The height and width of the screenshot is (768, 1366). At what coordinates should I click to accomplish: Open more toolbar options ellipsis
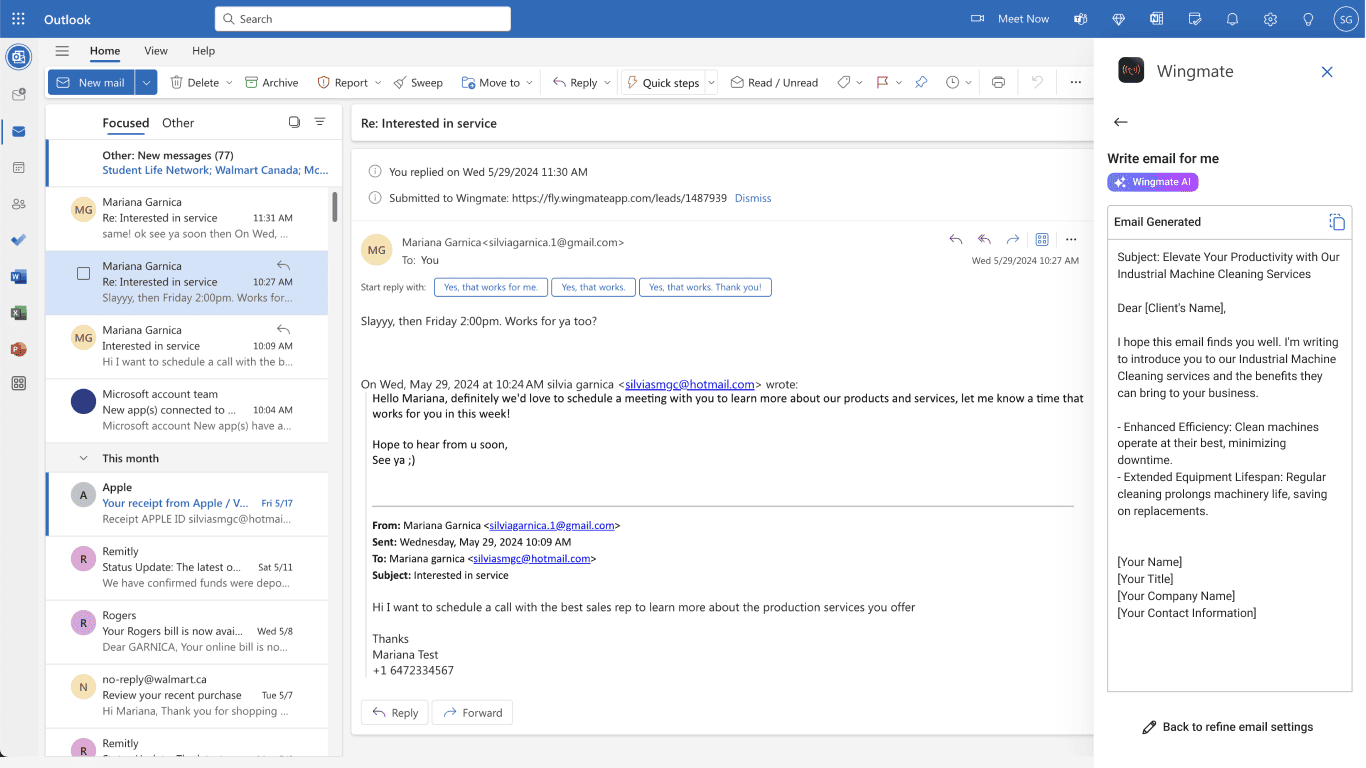(x=1076, y=82)
